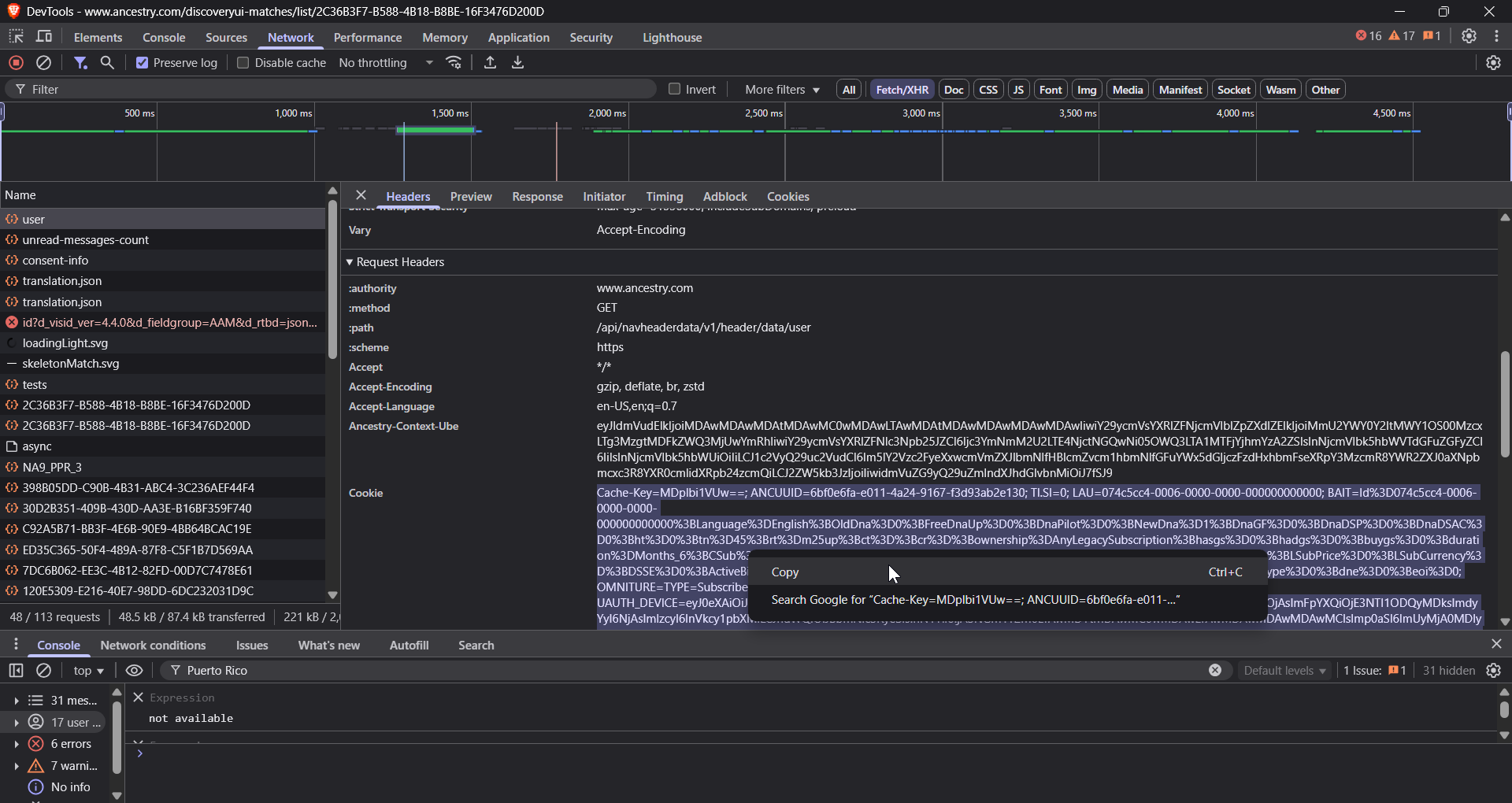This screenshot has height=803, width=1512.
Task: Close the request details pane
Action: coord(361,195)
